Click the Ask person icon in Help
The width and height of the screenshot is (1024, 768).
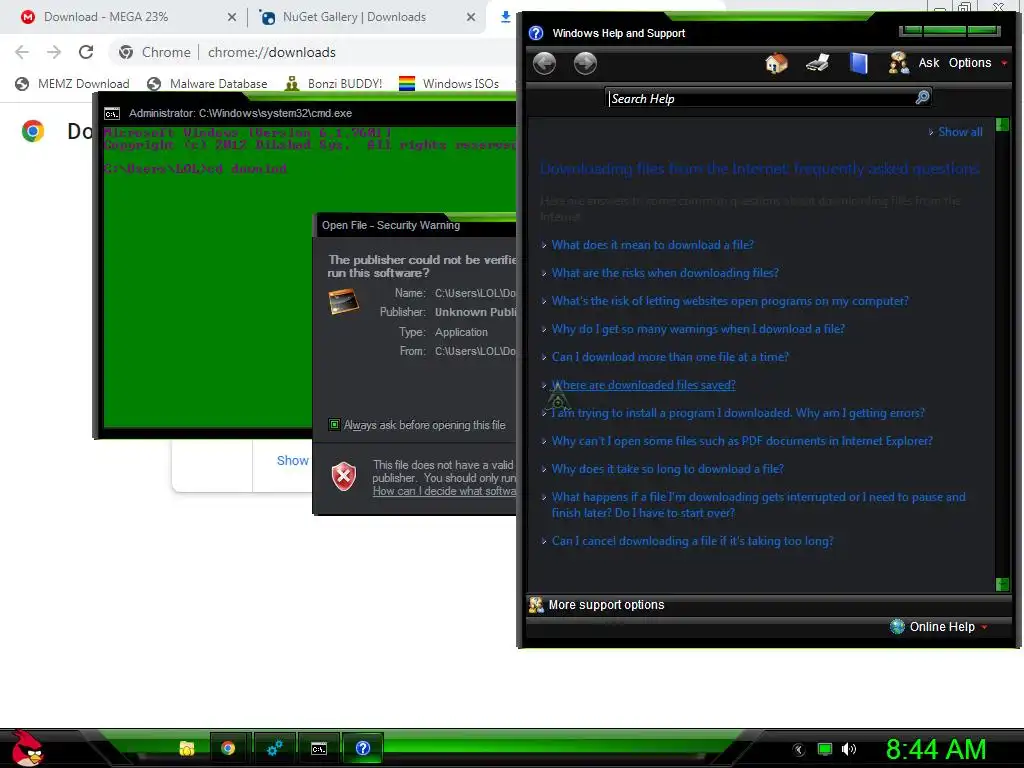tap(899, 63)
